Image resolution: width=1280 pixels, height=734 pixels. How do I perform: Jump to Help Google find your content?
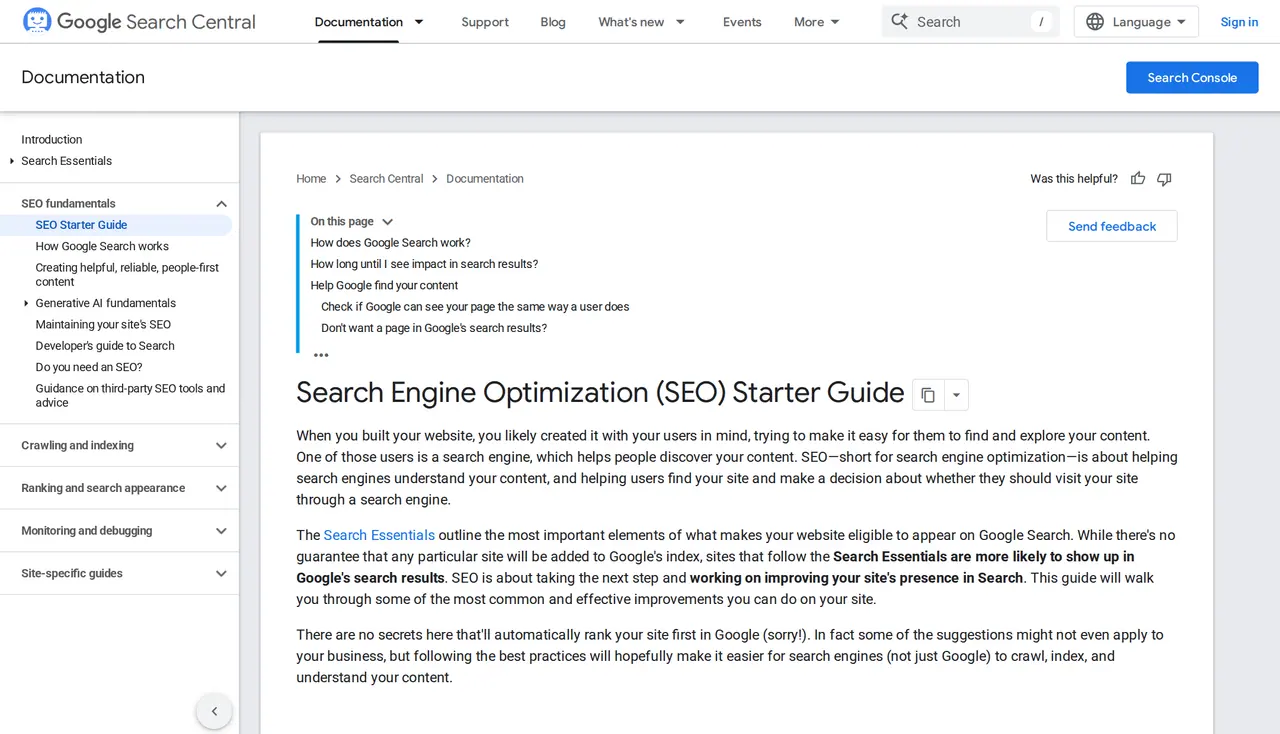coord(384,286)
